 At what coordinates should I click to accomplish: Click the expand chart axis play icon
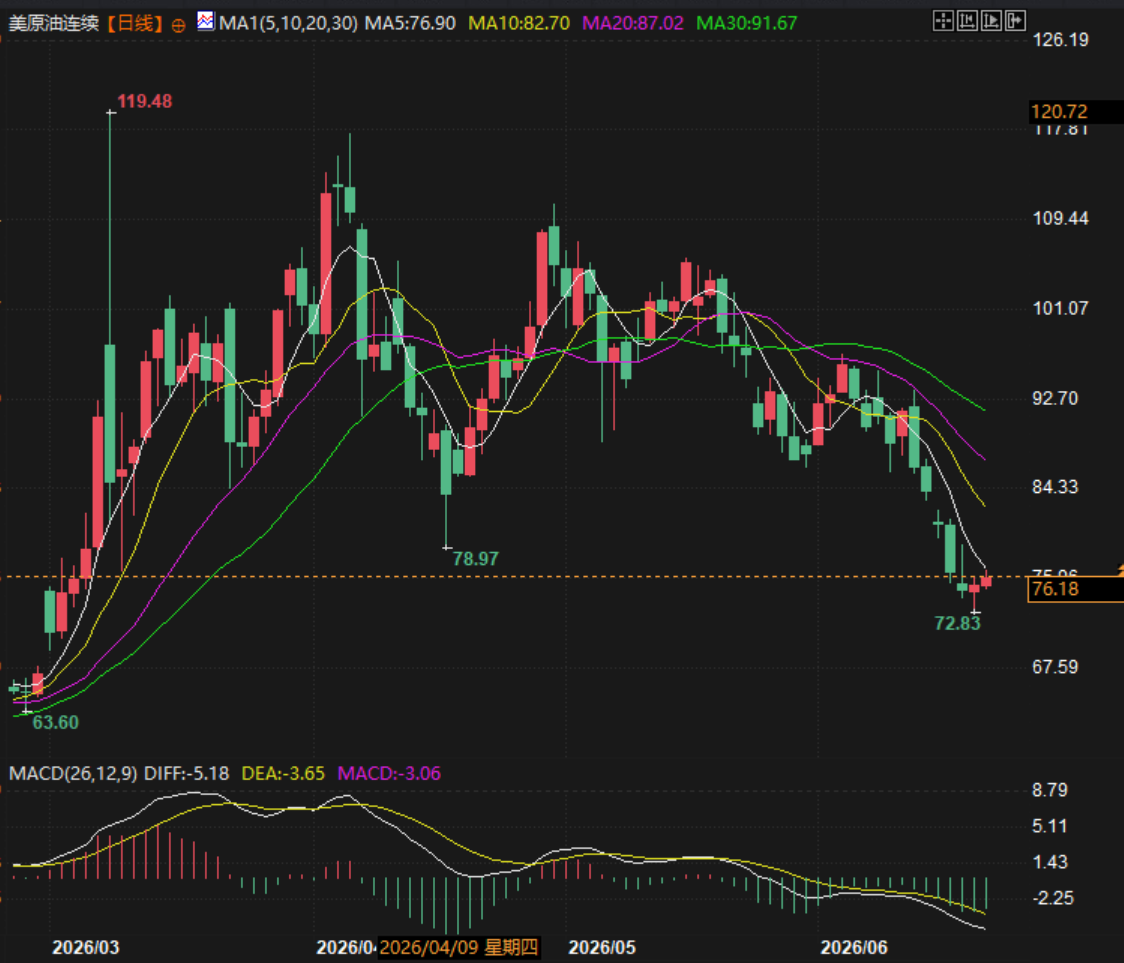pos(991,21)
